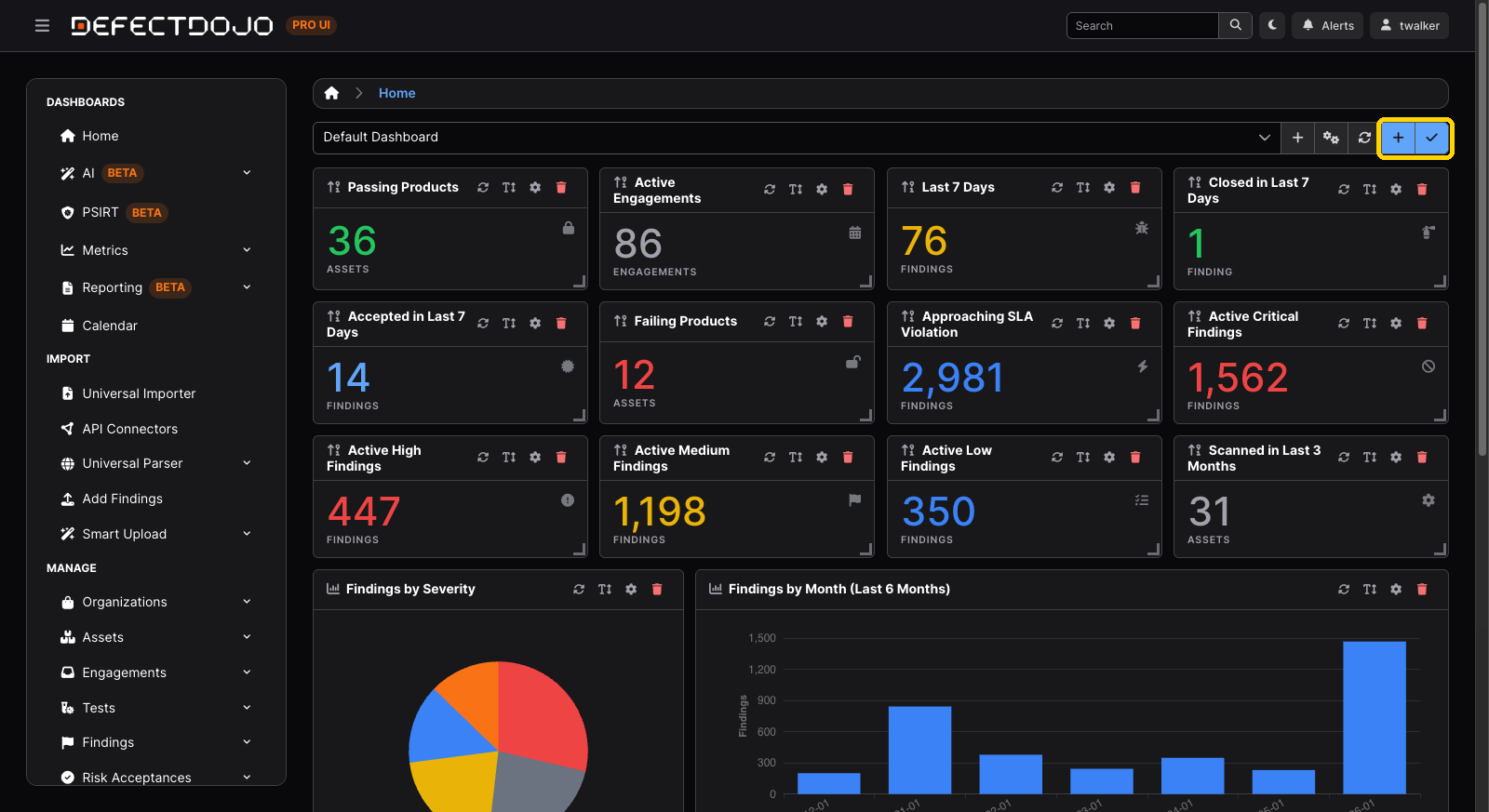Viewport: 1489px width, 812px height.
Task: Open the Alerts notifications
Action: (x=1328, y=26)
